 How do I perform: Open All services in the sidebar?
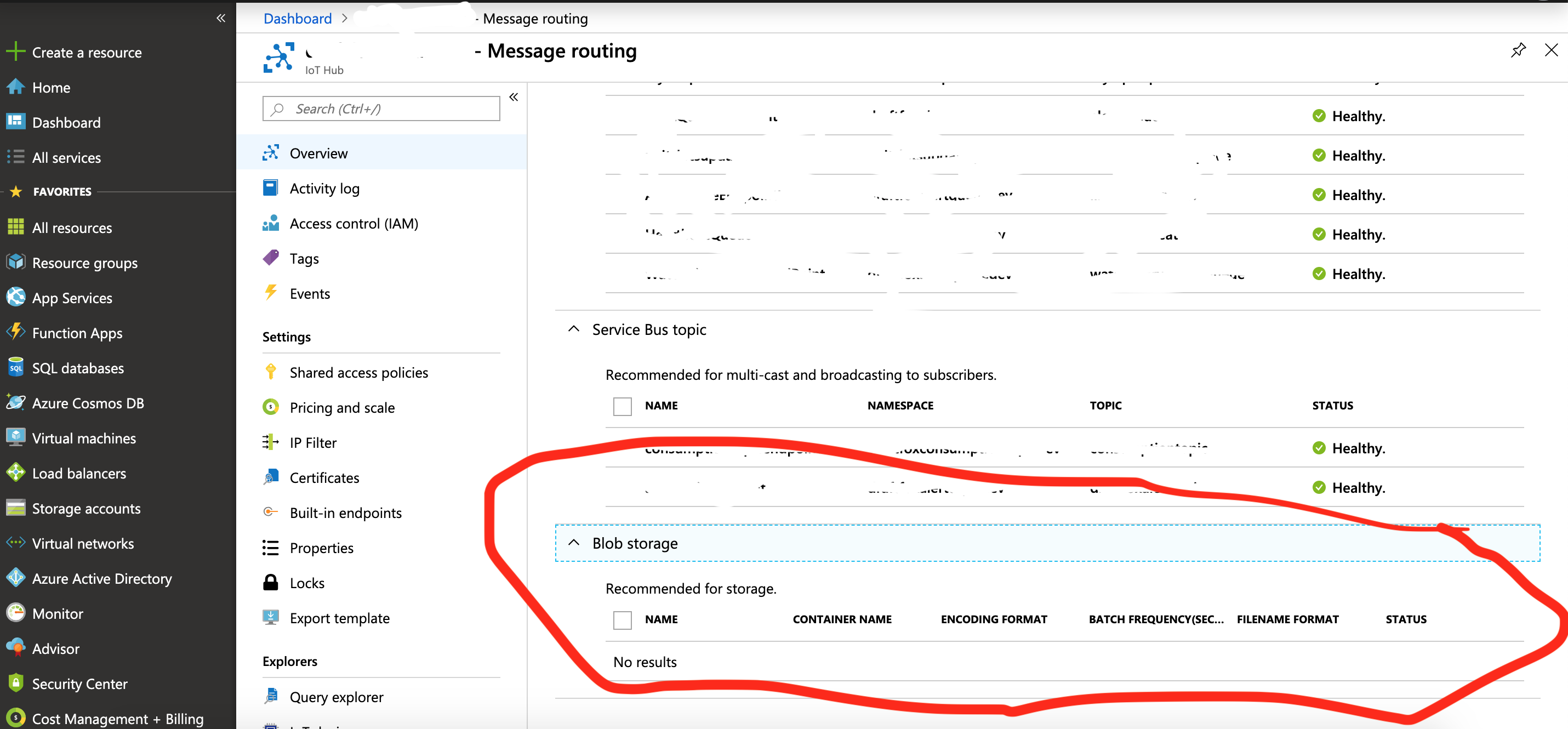pyautogui.click(x=66, y=158)
